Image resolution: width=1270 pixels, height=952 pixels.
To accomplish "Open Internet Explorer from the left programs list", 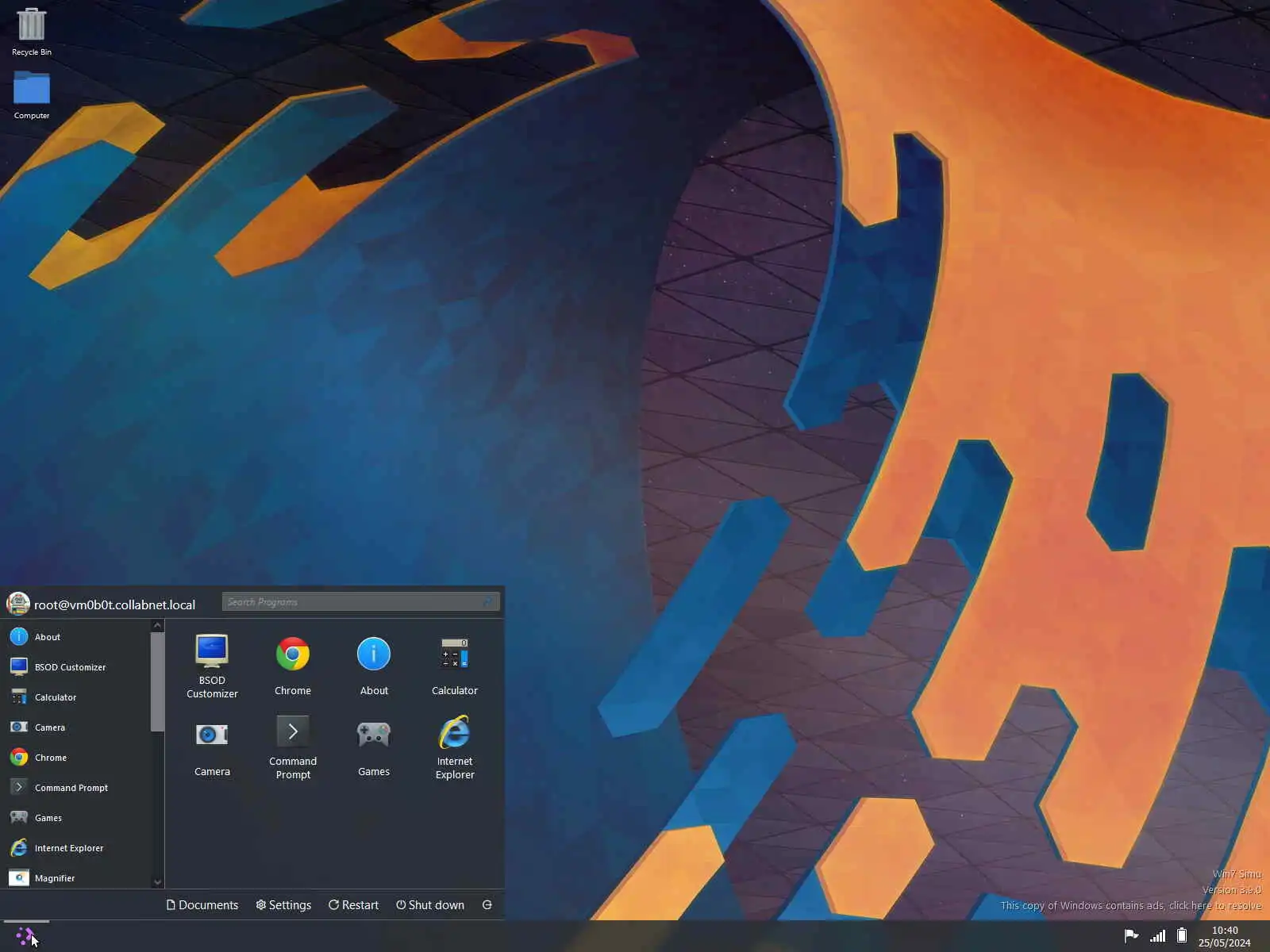I will click(x=75, y=848).
